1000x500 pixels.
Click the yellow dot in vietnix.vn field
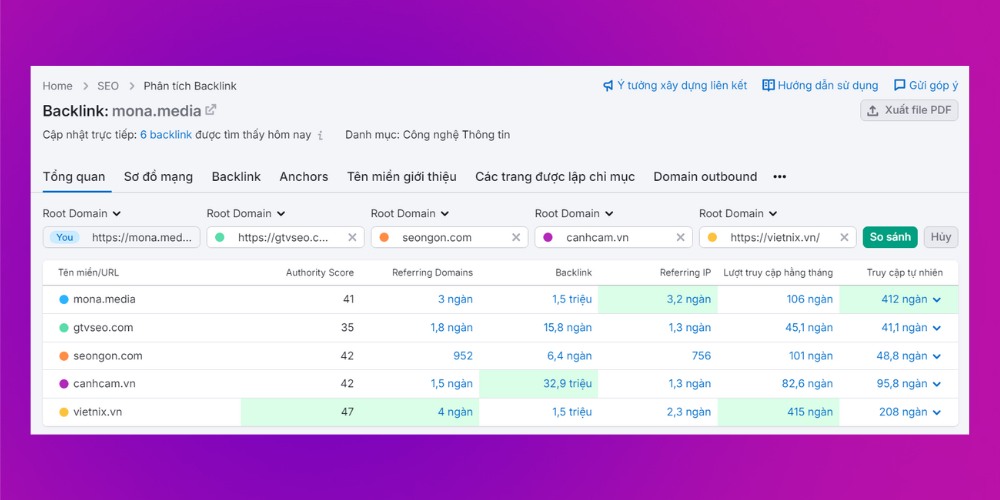(x=712, y=237)
